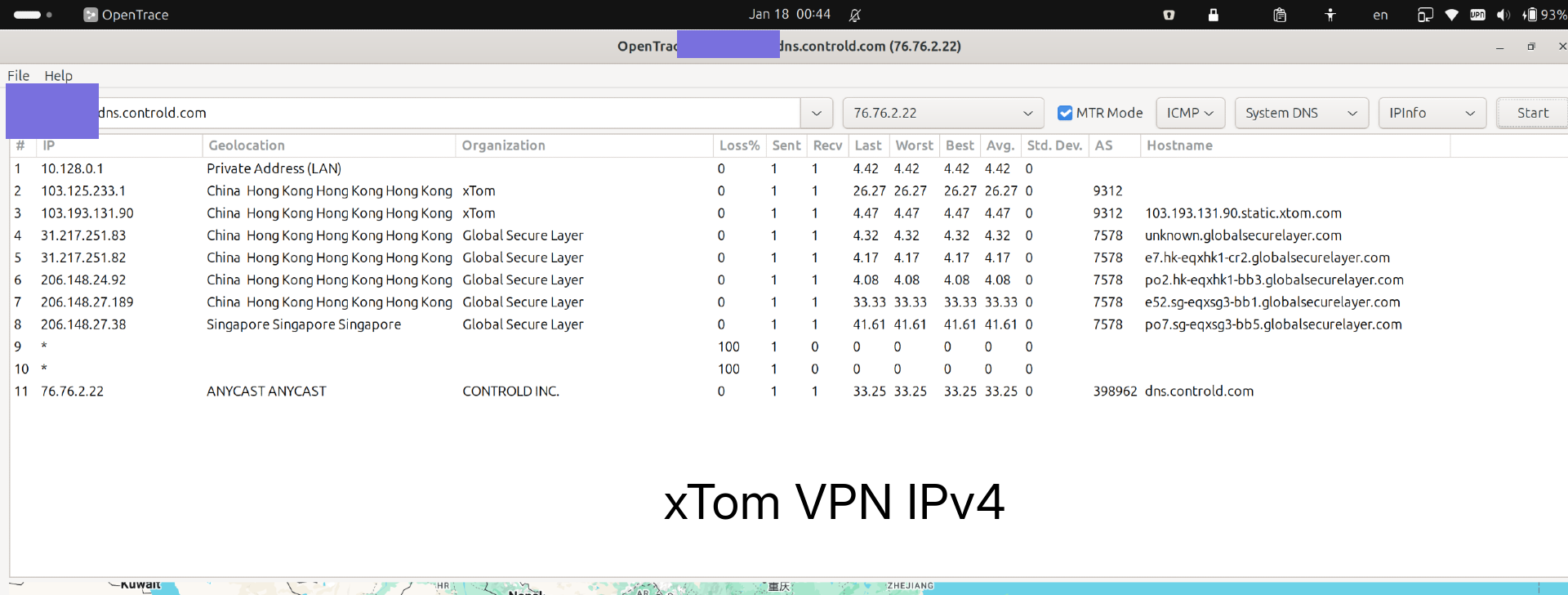
Task: Click Singapore Singapore Singapore geolocation cell
Action: coord(304,324)
